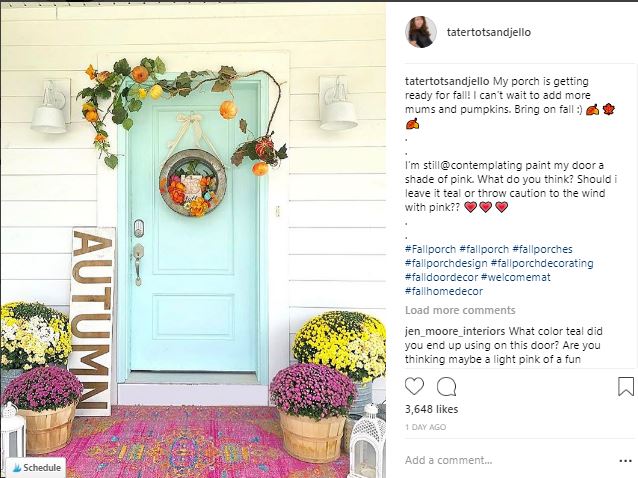Open the #welcomemat hashtag
The image size is (638, 478).
tap(516, 277)
